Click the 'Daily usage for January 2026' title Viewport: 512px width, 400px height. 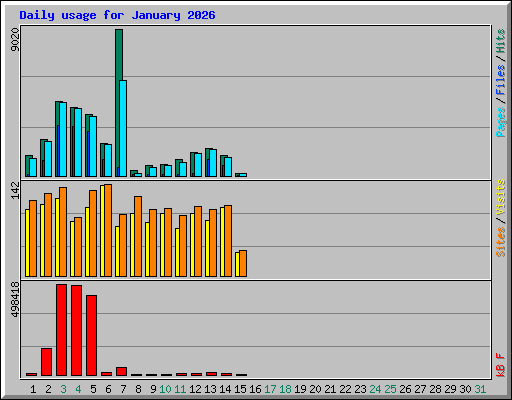point(117,15)
